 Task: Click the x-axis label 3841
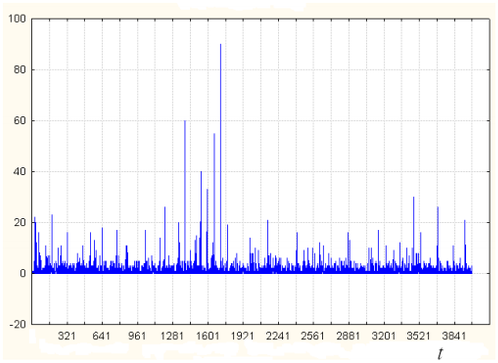[454, 336]
